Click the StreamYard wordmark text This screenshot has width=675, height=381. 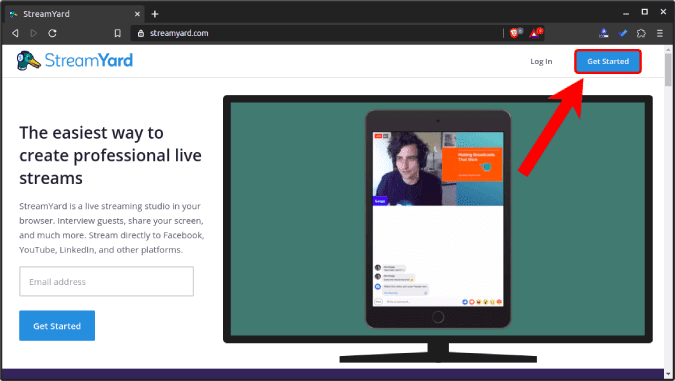tap(89, 61)
